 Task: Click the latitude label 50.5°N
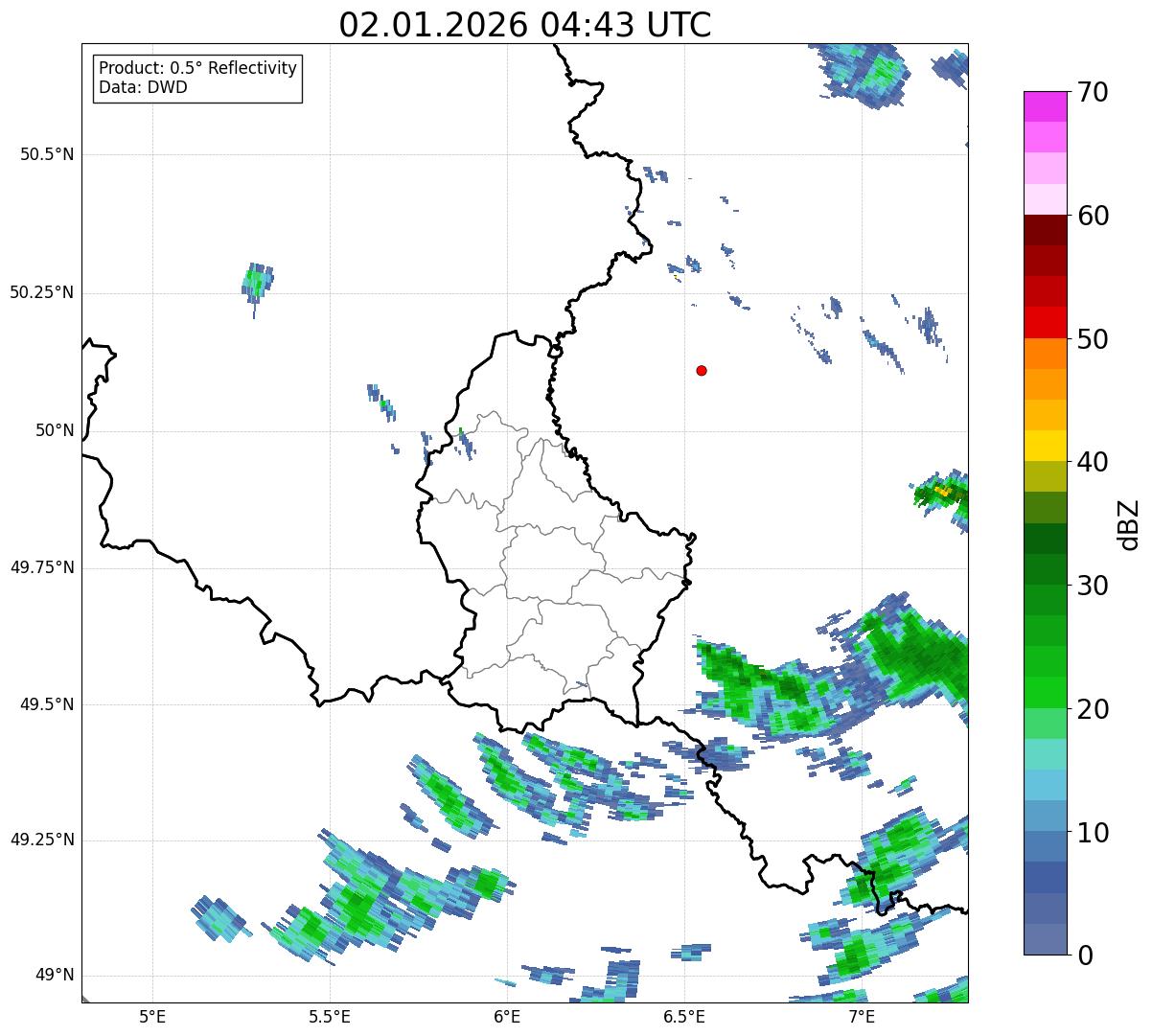[47, 154]
